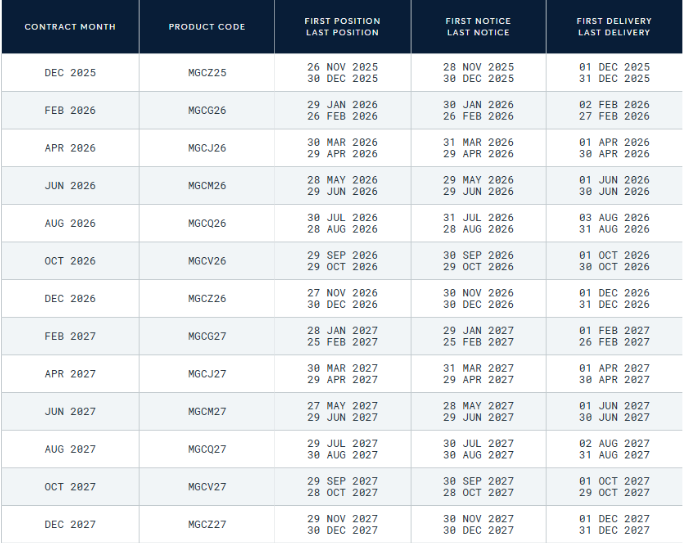Click product code MGCZ25
Screen dimensions: 687x543
click(207, 73)
